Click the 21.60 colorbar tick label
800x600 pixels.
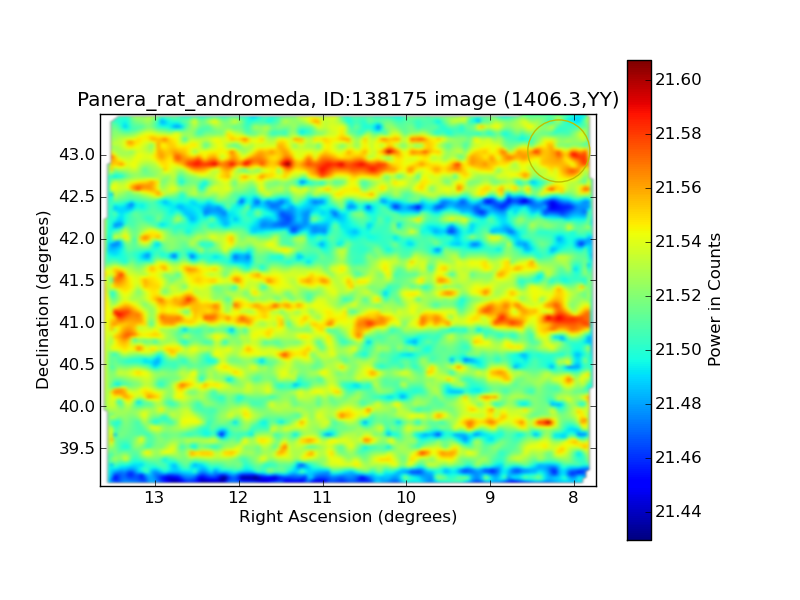pyautogui.click(x=678, y=80)
